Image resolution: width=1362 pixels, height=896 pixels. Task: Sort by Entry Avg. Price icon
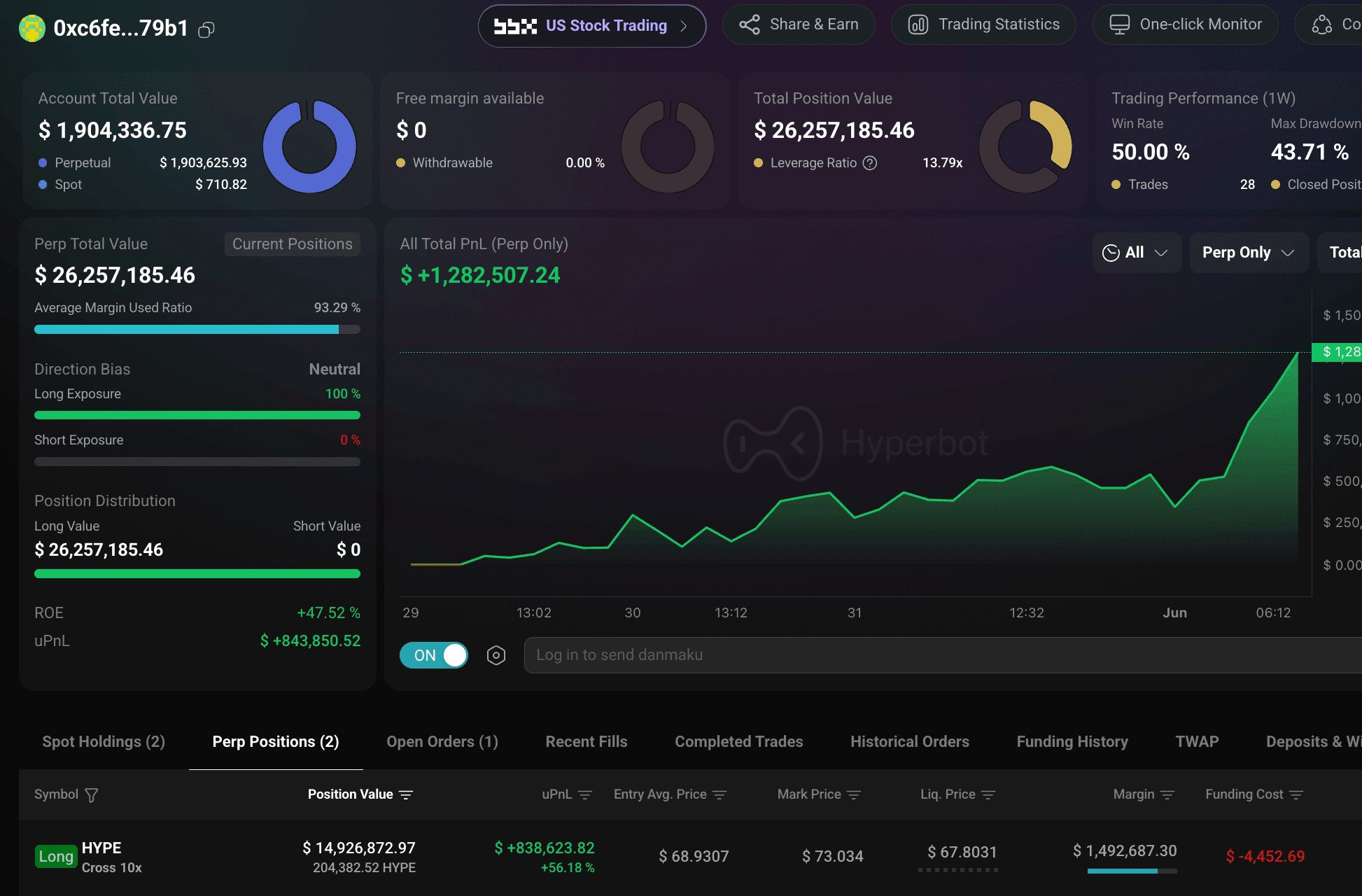pos(719,795)
